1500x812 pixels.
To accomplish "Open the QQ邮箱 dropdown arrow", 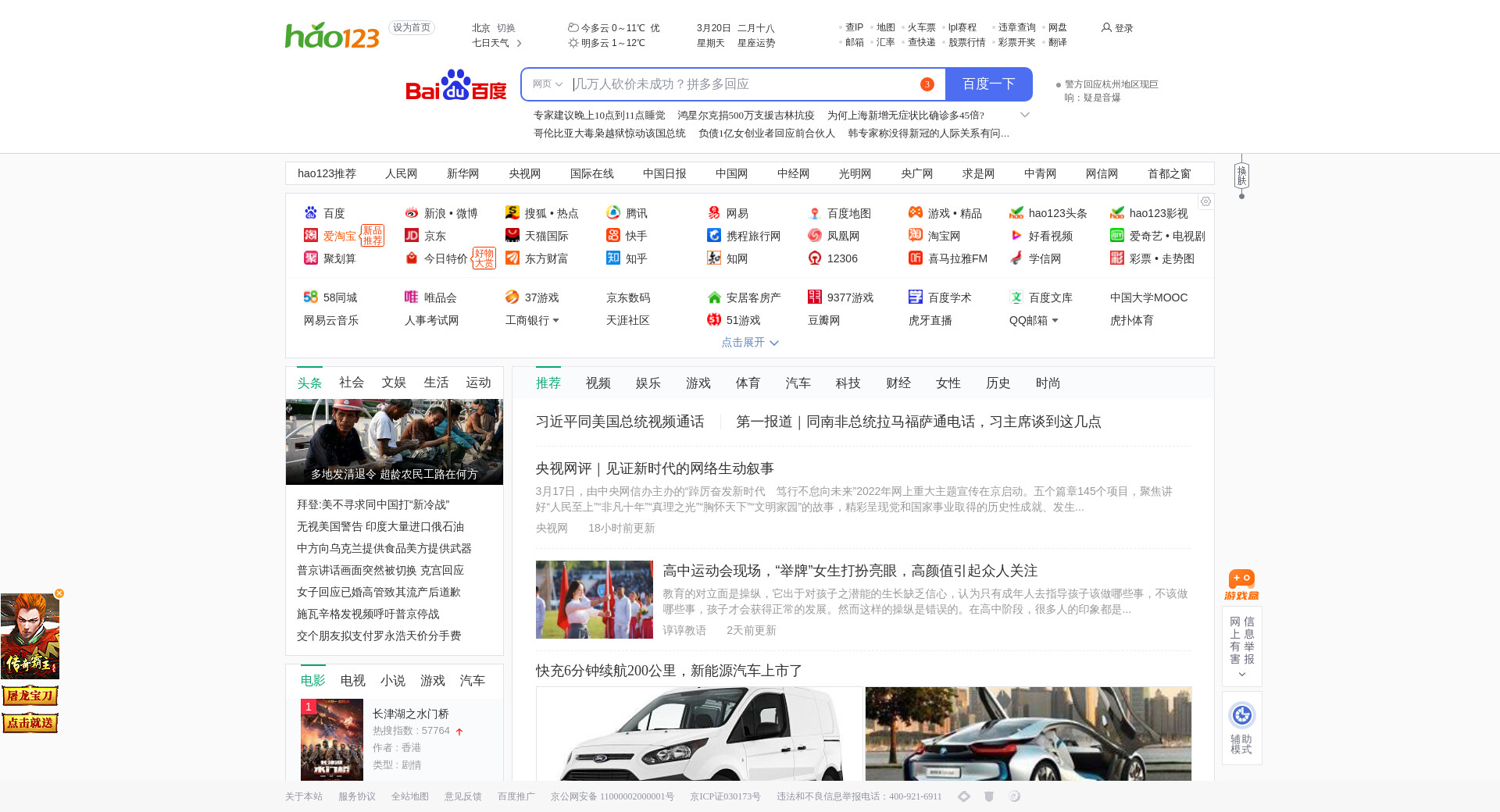I will click(1055, 321).
